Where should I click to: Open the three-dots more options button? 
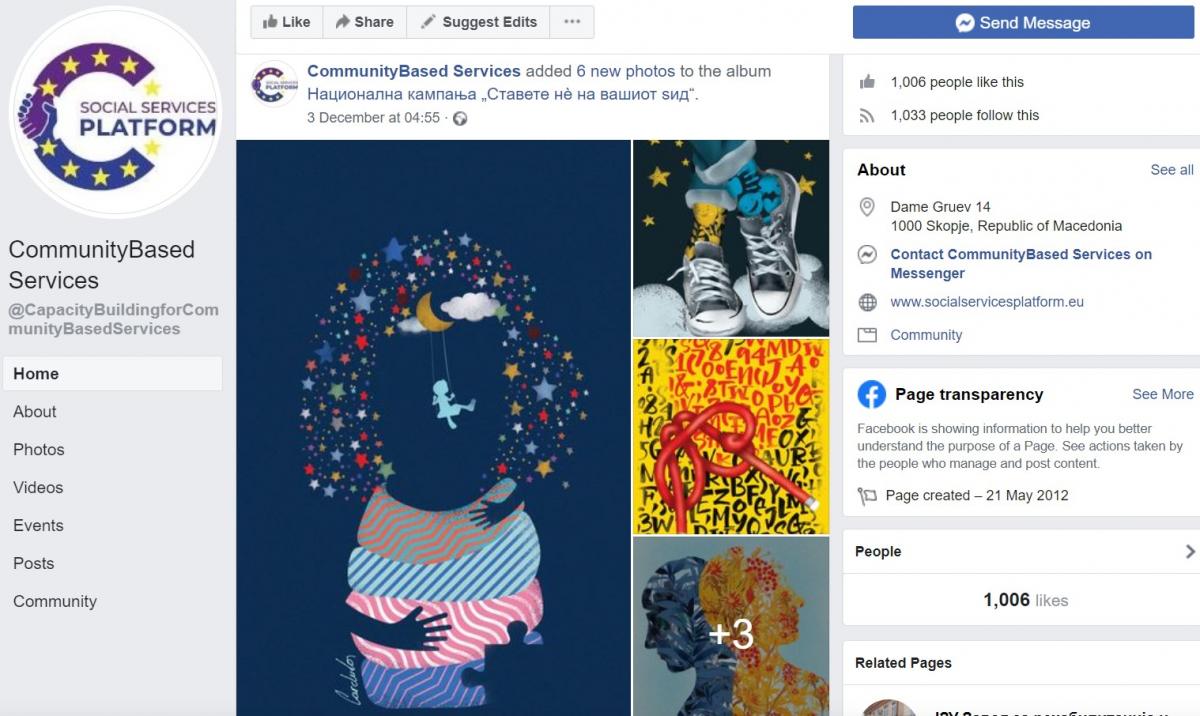[572, 22]
